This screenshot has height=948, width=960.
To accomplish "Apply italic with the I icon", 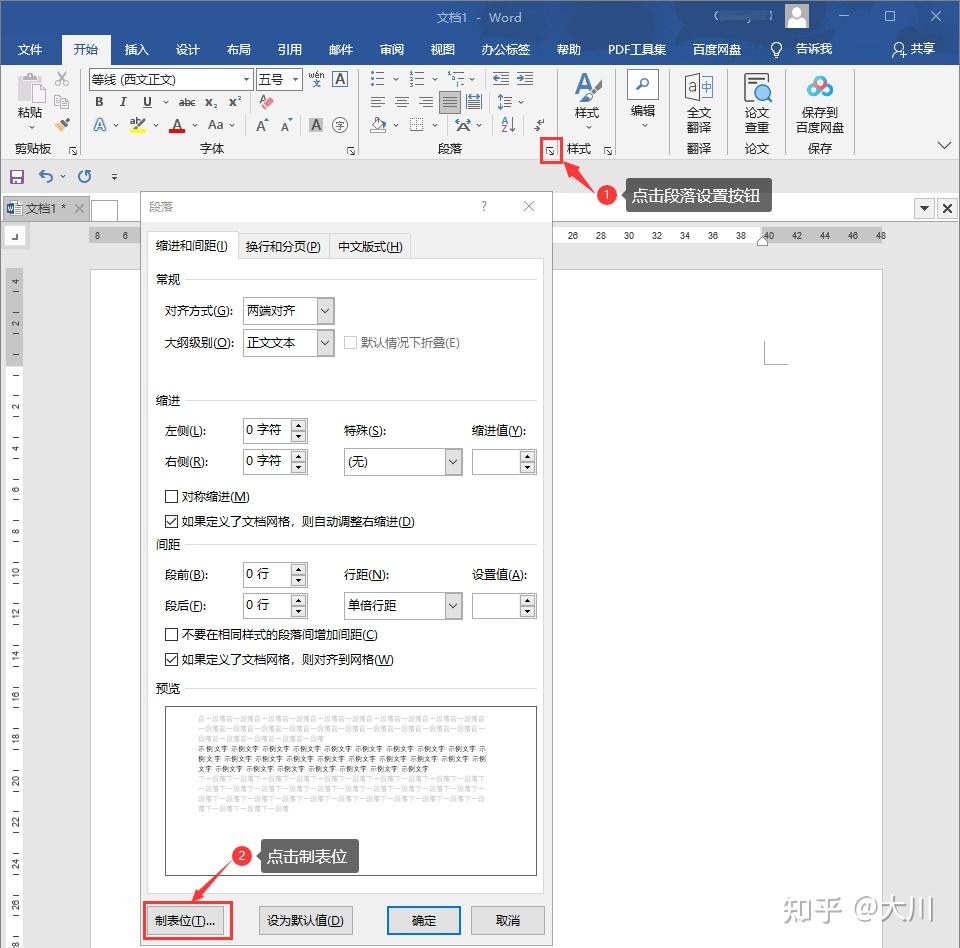I will [x=123, y=102].
